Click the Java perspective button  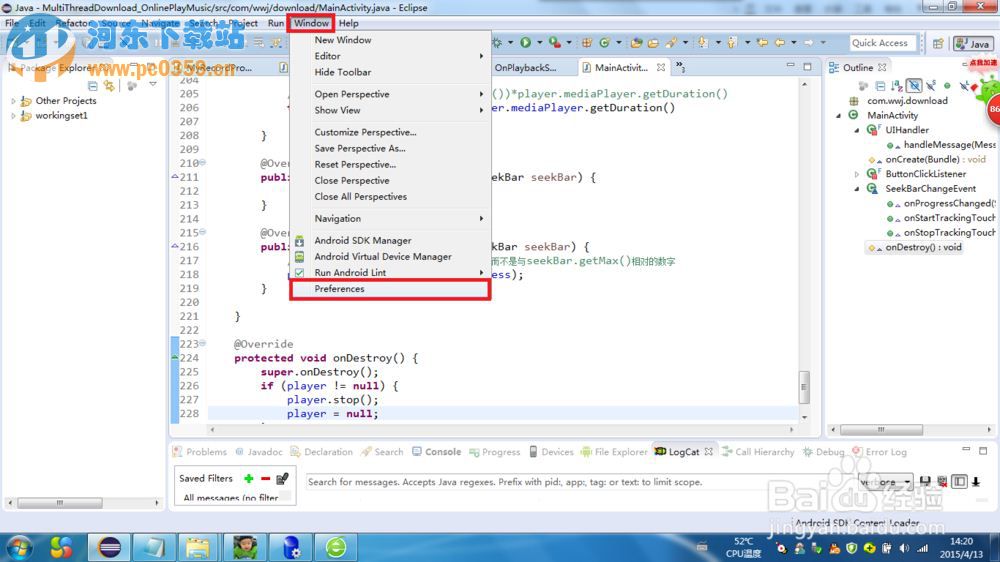click(x=972, y=44)
